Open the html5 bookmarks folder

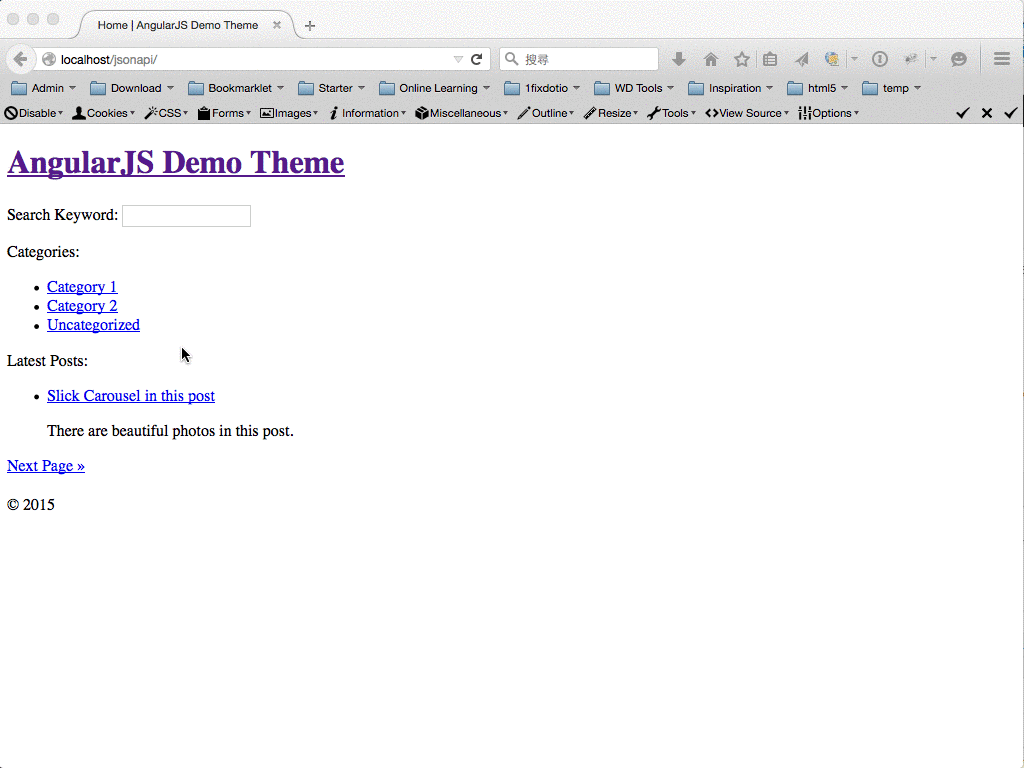(x=818, y=88)
